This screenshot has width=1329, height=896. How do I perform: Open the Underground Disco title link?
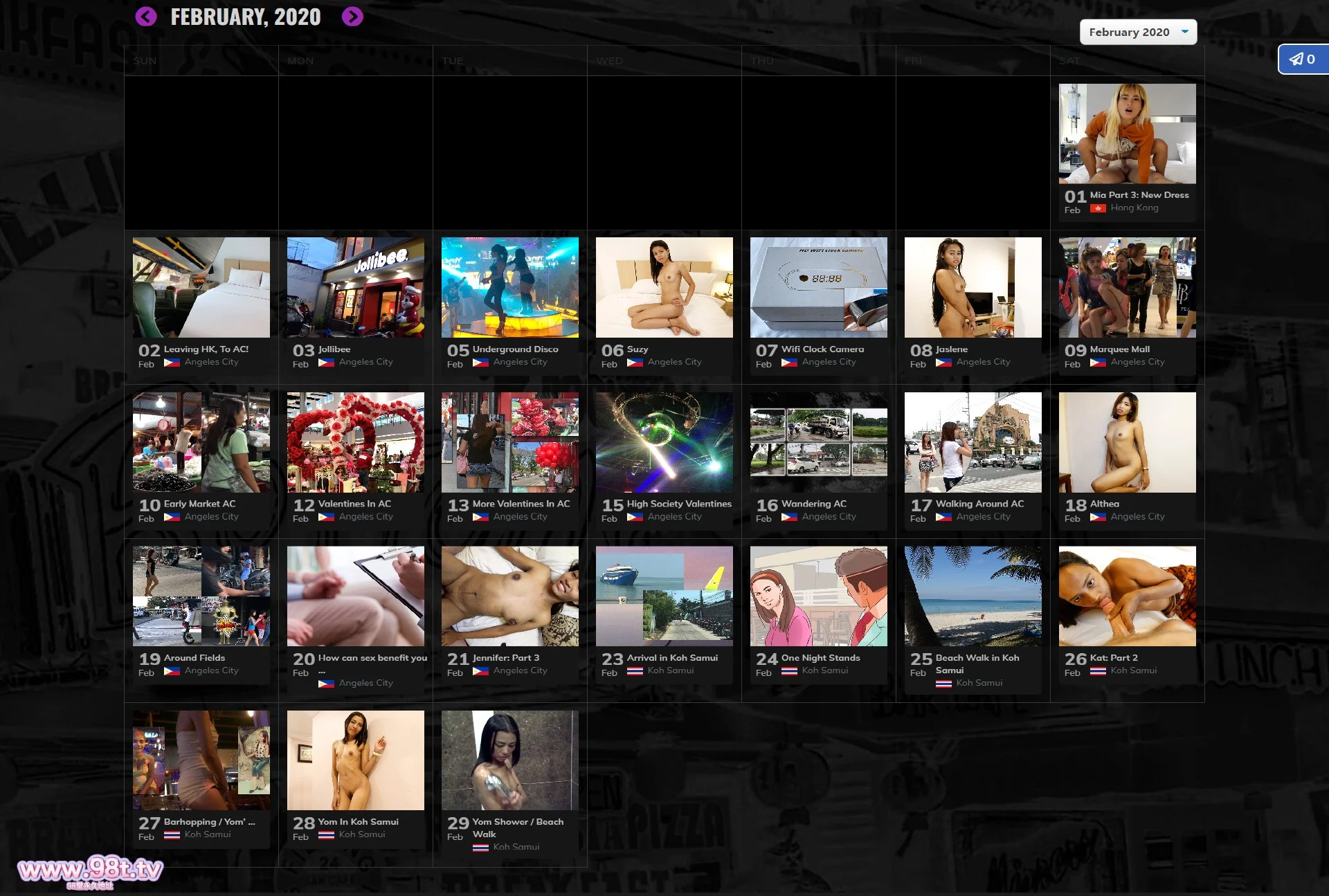(515, 349)
